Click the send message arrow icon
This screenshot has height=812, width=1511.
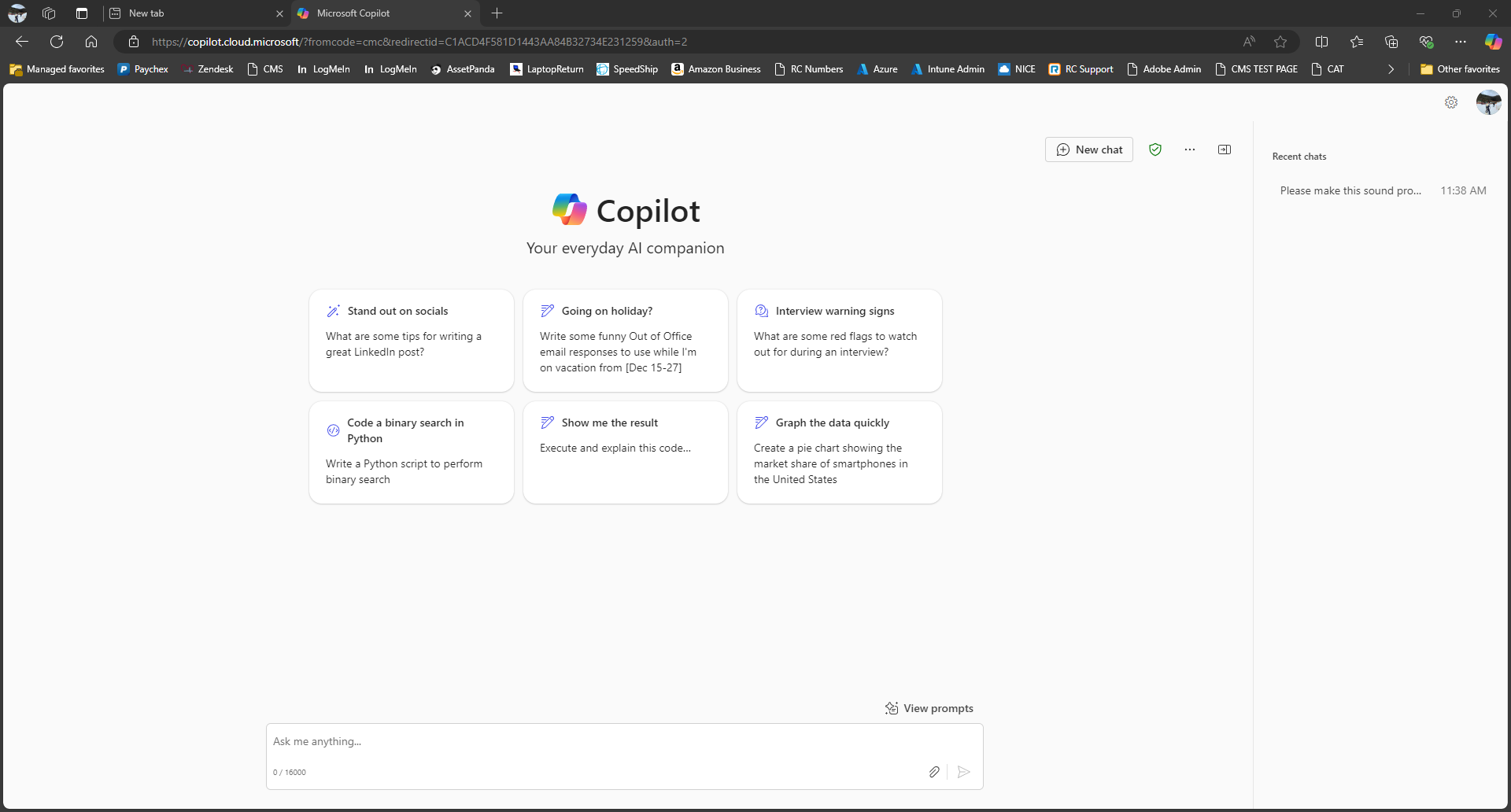click(x=963, y=772)
